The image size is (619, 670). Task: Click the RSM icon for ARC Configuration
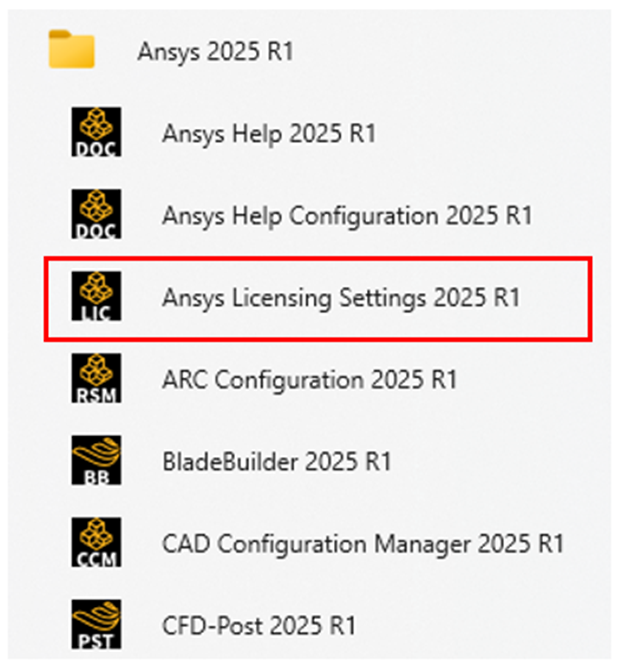pyautogui.click(x=96, y=378)
